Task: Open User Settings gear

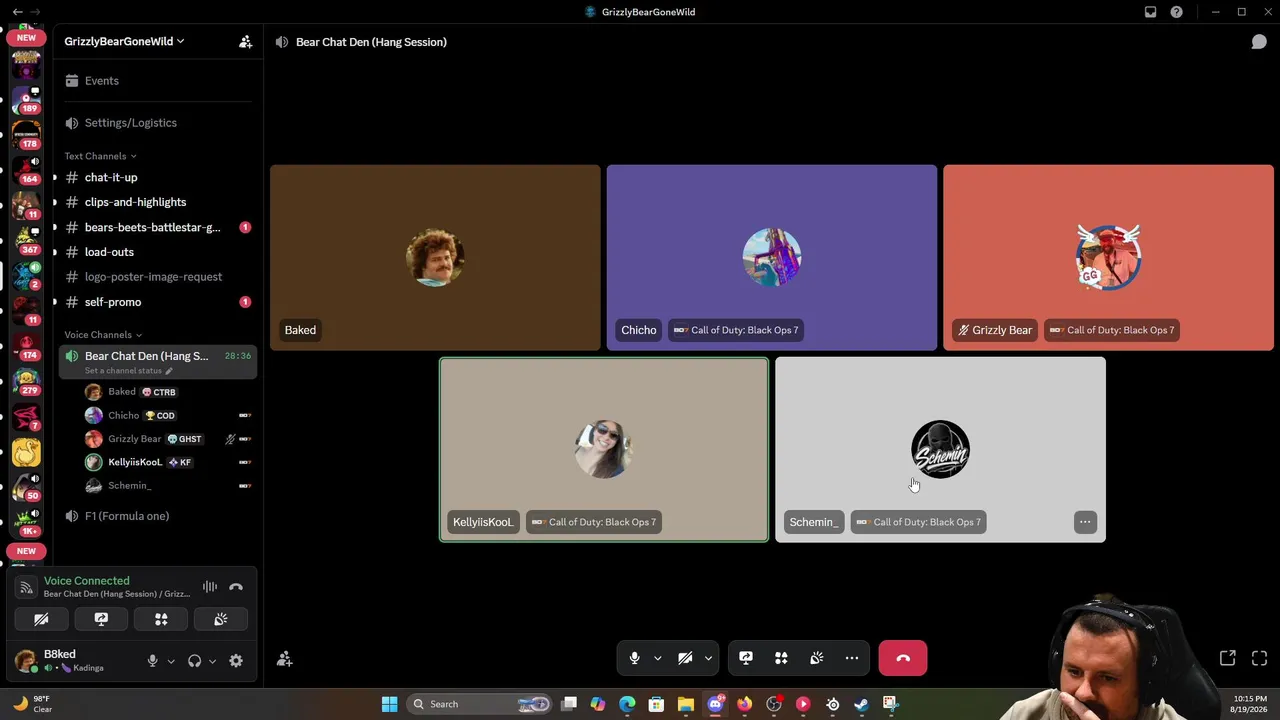Action: pos(236,661)
